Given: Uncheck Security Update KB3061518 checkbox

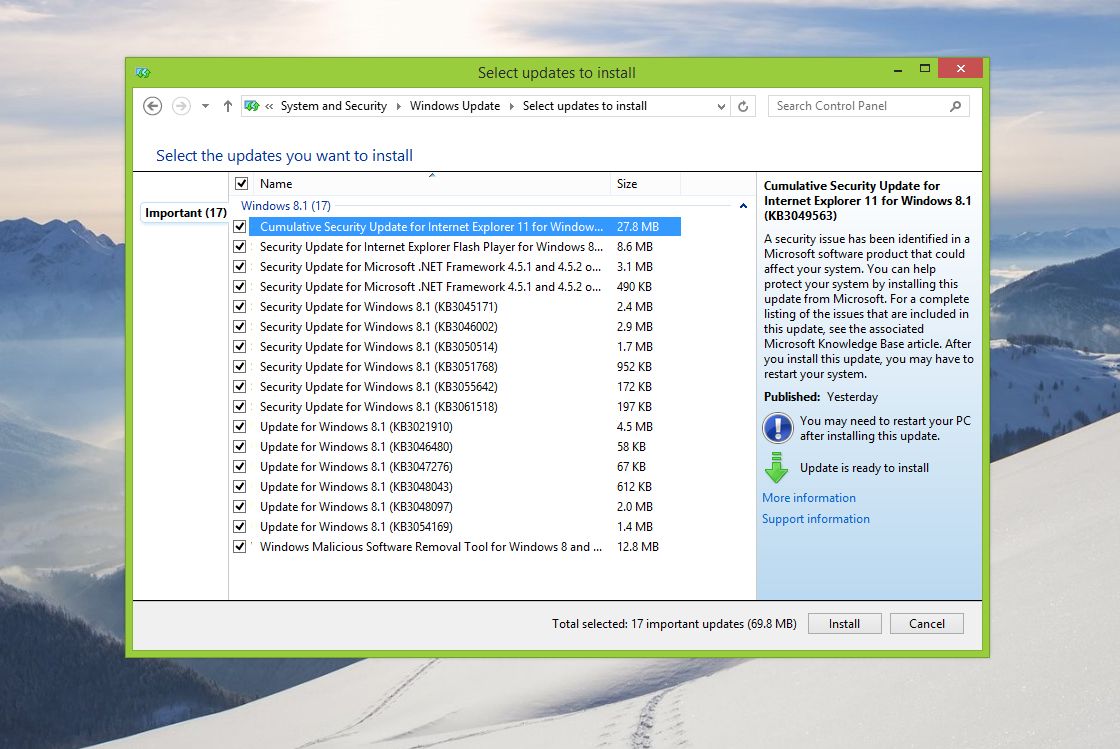Looking at the screenshot, I should click(240, 406).
